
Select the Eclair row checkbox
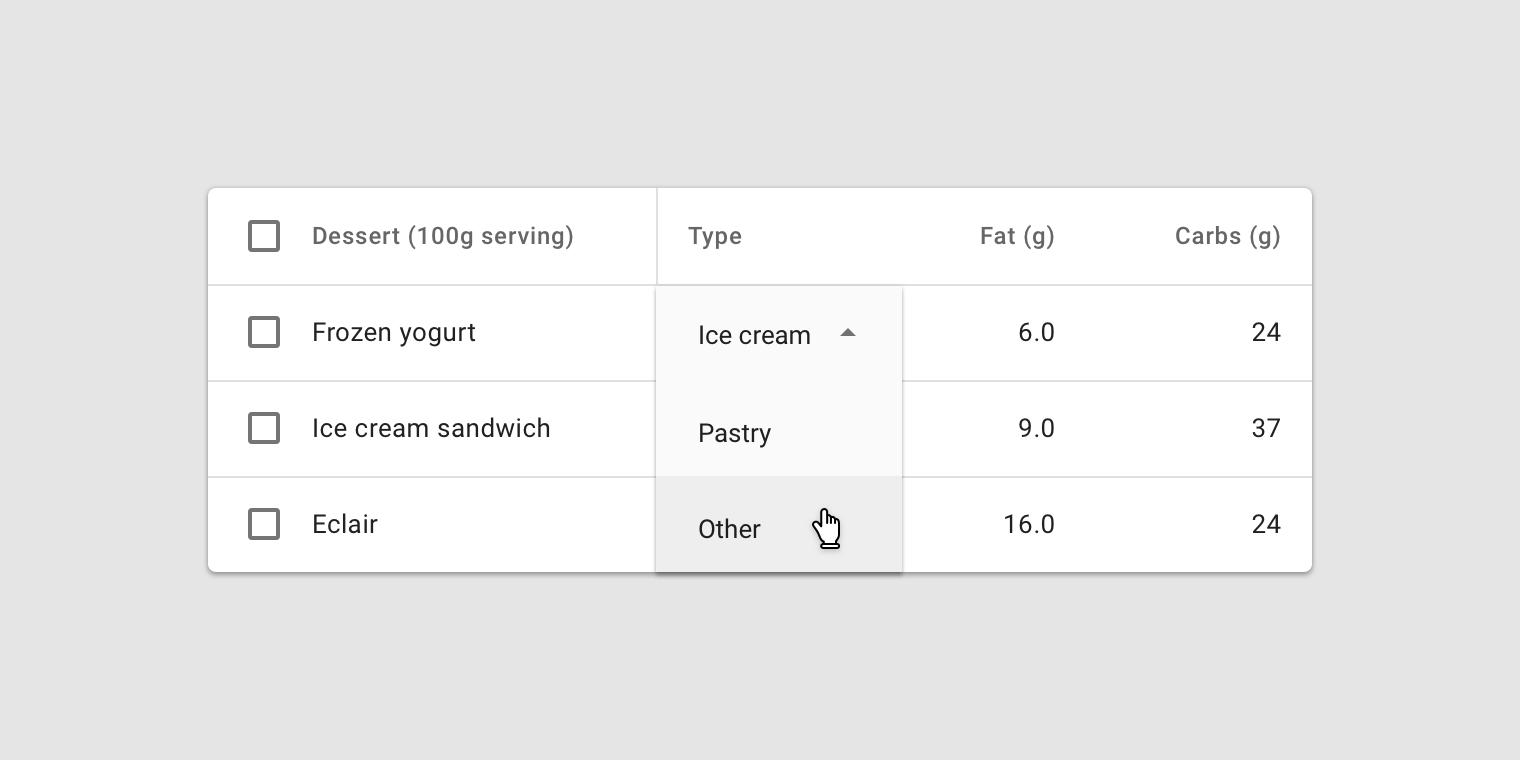tap(264, 524)
